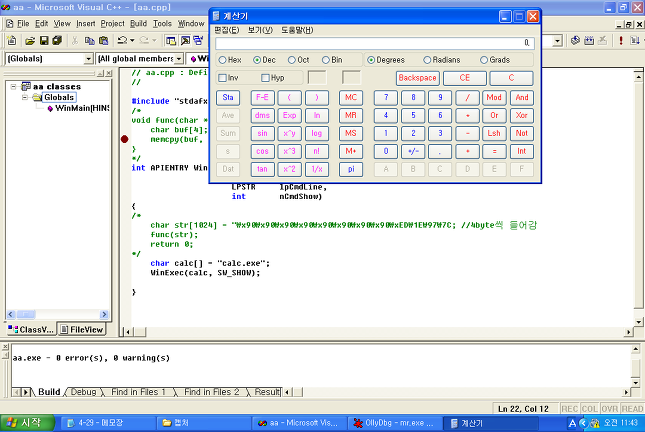Click the red Execute Program exclamation icon

click(621, 40)
